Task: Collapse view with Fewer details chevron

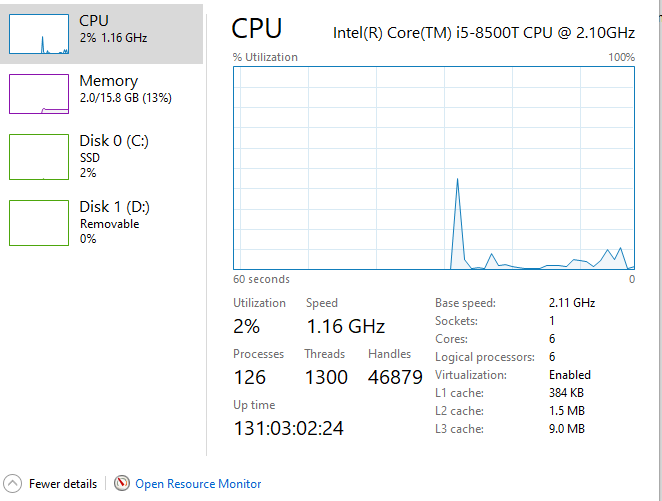Action: 13,483
